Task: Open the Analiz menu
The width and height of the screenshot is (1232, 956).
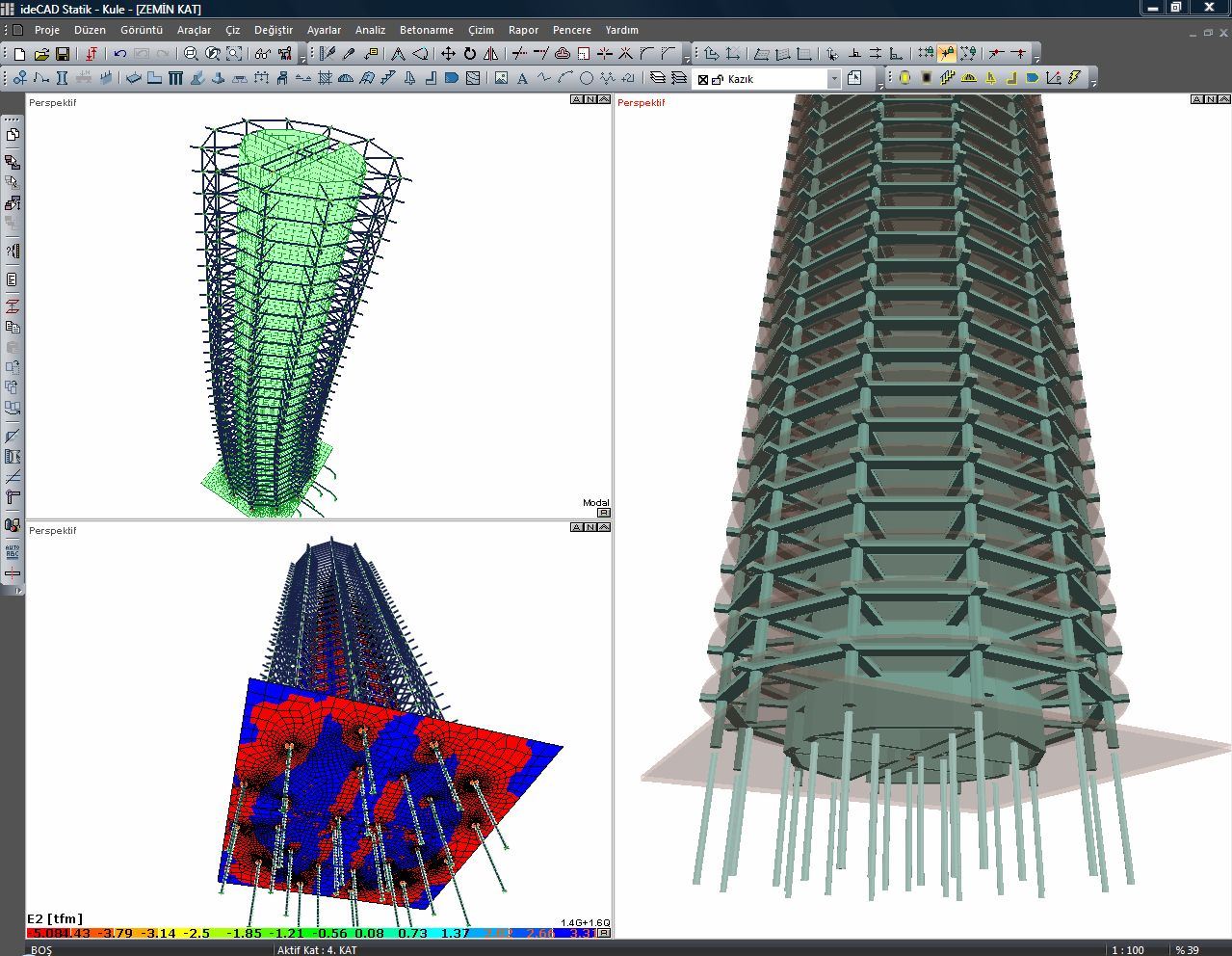Action: click(x=370, y=30)
